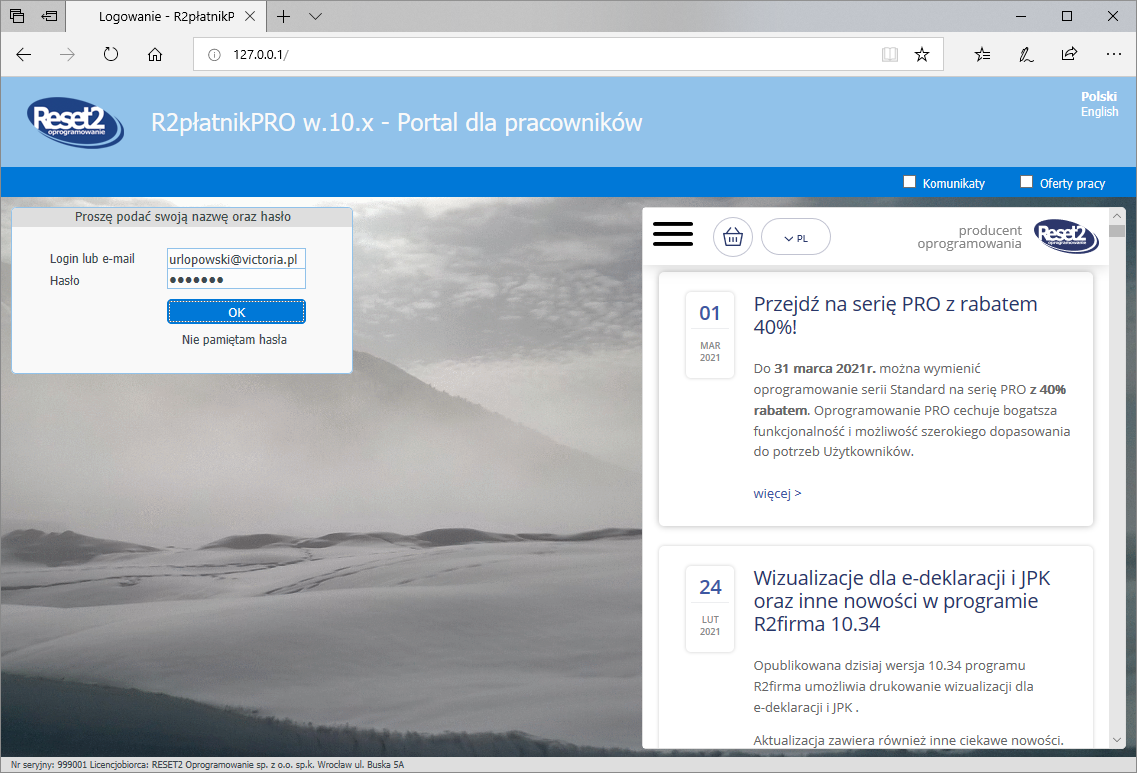The image size is (1137, 773).
Task: Click the 01 MAR 2021 date badge
Action: pos(710,334)
